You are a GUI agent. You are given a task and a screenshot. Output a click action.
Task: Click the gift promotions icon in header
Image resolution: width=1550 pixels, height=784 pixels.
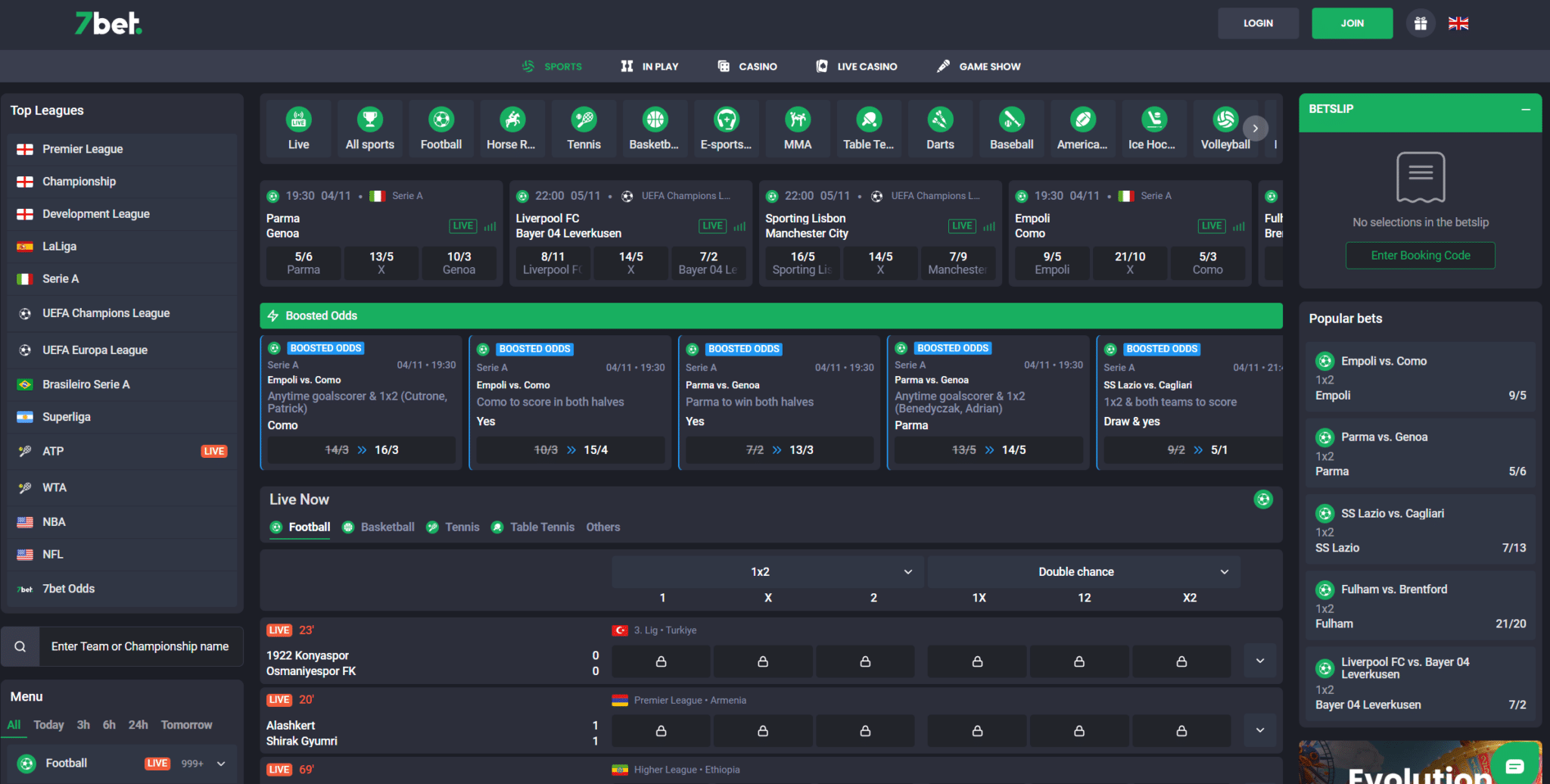pyautogui.click(x=1421, y=23)
